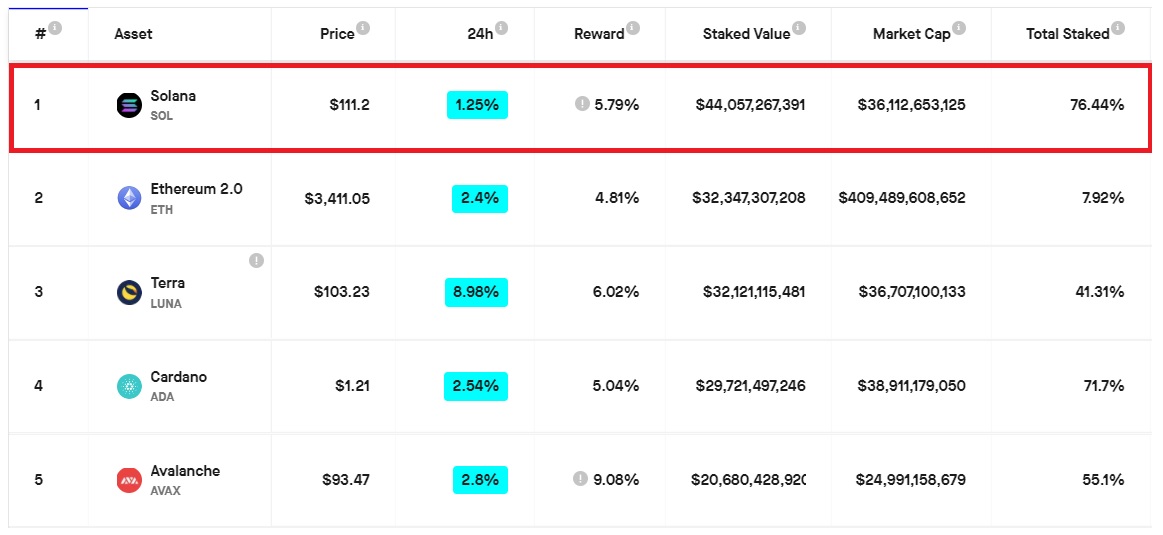Viewport: 1163px width, 535px height.
Task: Click the Solana coin logo icon
Action: pyautogui.click(x=129, y=105)
